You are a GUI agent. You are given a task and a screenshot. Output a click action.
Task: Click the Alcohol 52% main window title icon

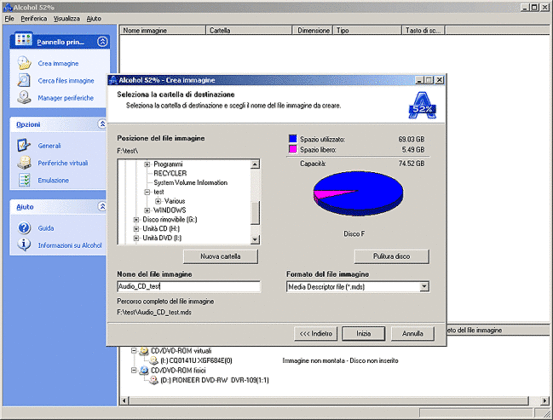tap(7, 7)
